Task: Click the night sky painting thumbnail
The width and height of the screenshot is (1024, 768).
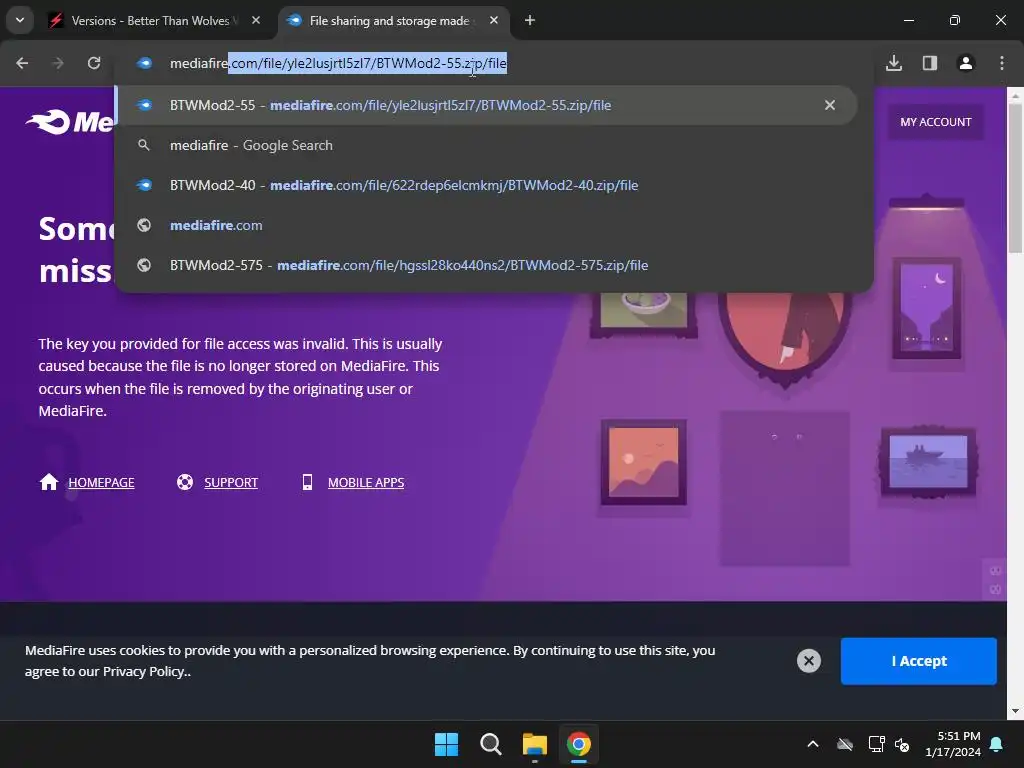Action: pyautogui.click(x=927, y=308)
